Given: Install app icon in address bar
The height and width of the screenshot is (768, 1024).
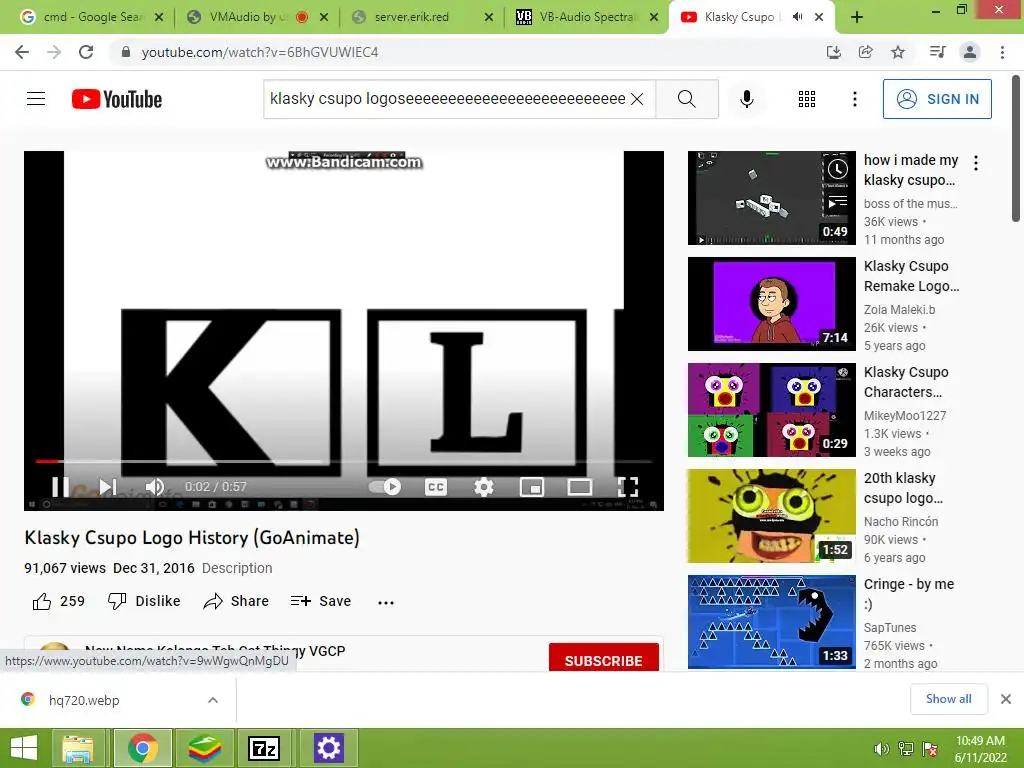Looking at the screenshot, I should click(x=833, y=52).
